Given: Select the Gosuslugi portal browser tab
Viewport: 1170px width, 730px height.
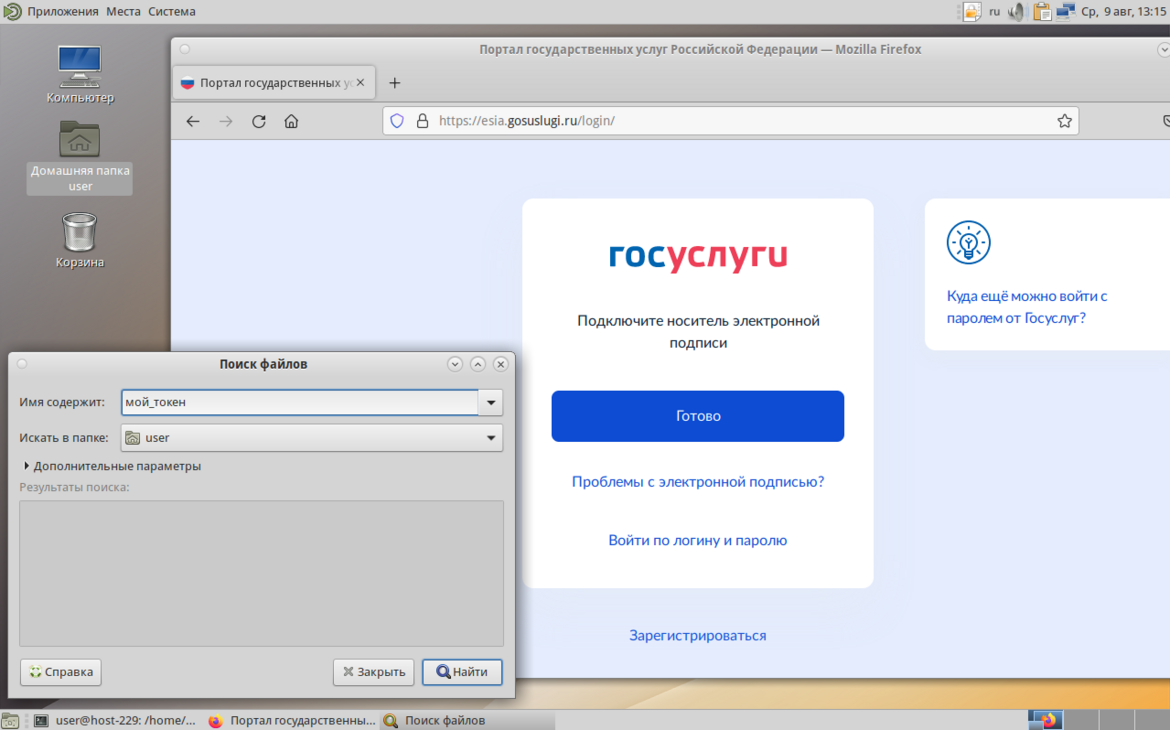Looking at the screenshot, I should click(x=274, y=83).
